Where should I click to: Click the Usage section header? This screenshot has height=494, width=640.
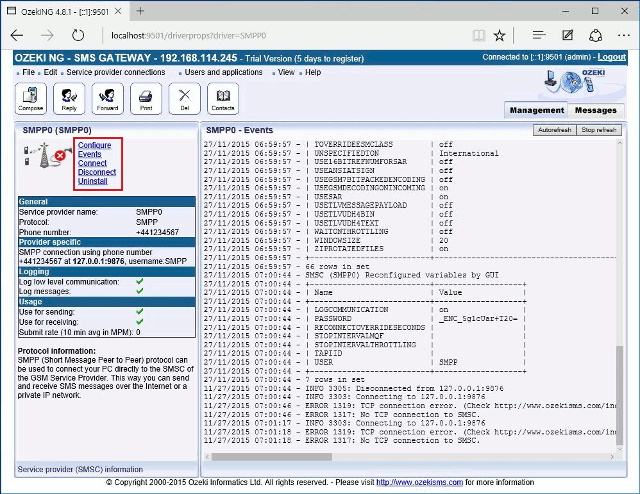pos(107,302)
